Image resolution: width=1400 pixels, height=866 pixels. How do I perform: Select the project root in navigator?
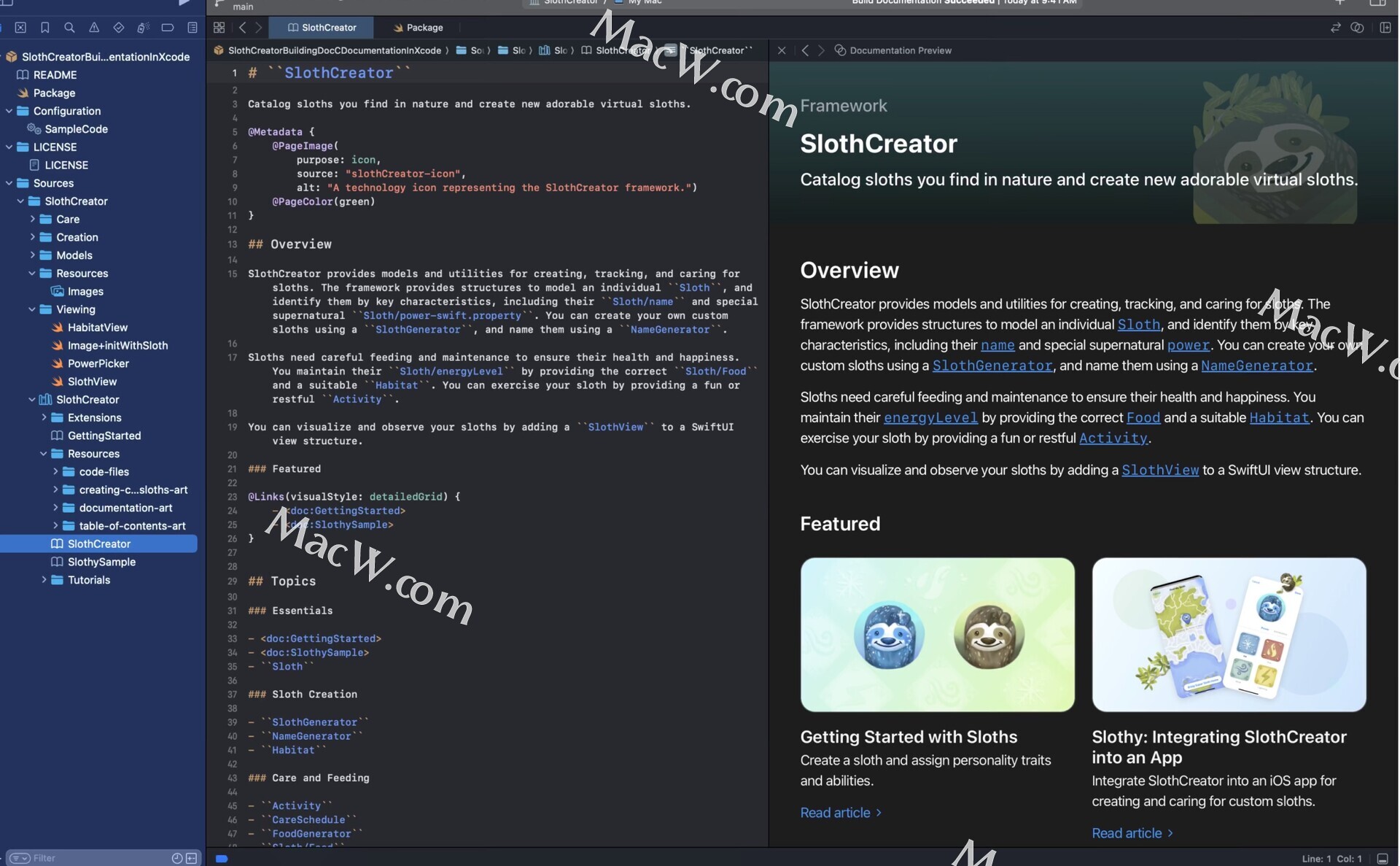click(105, 57)
